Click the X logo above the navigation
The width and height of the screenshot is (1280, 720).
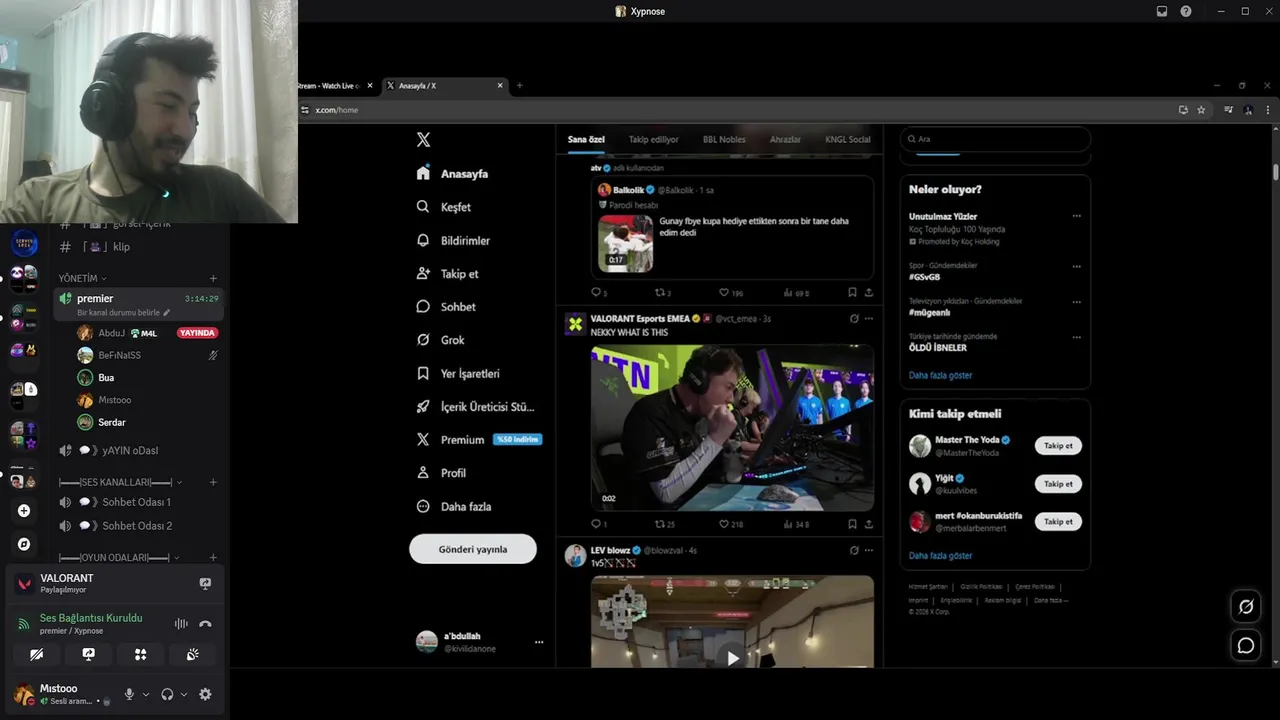[x=423, y=140]
